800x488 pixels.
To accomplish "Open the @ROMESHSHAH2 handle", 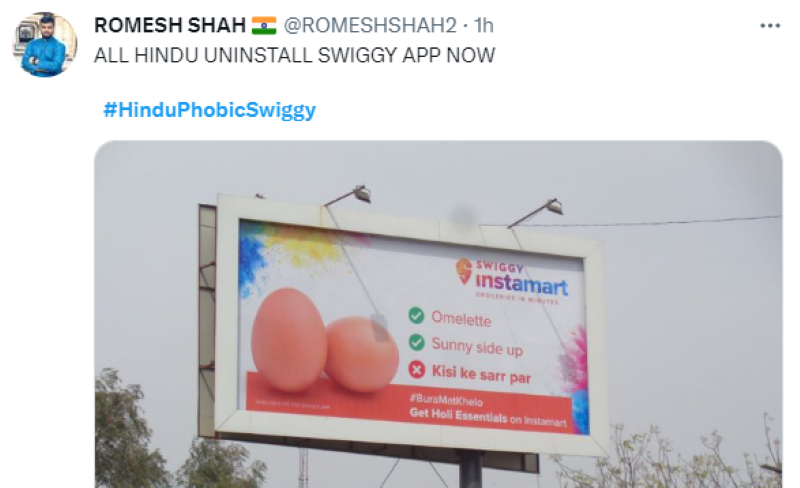I will pos(370,26).
